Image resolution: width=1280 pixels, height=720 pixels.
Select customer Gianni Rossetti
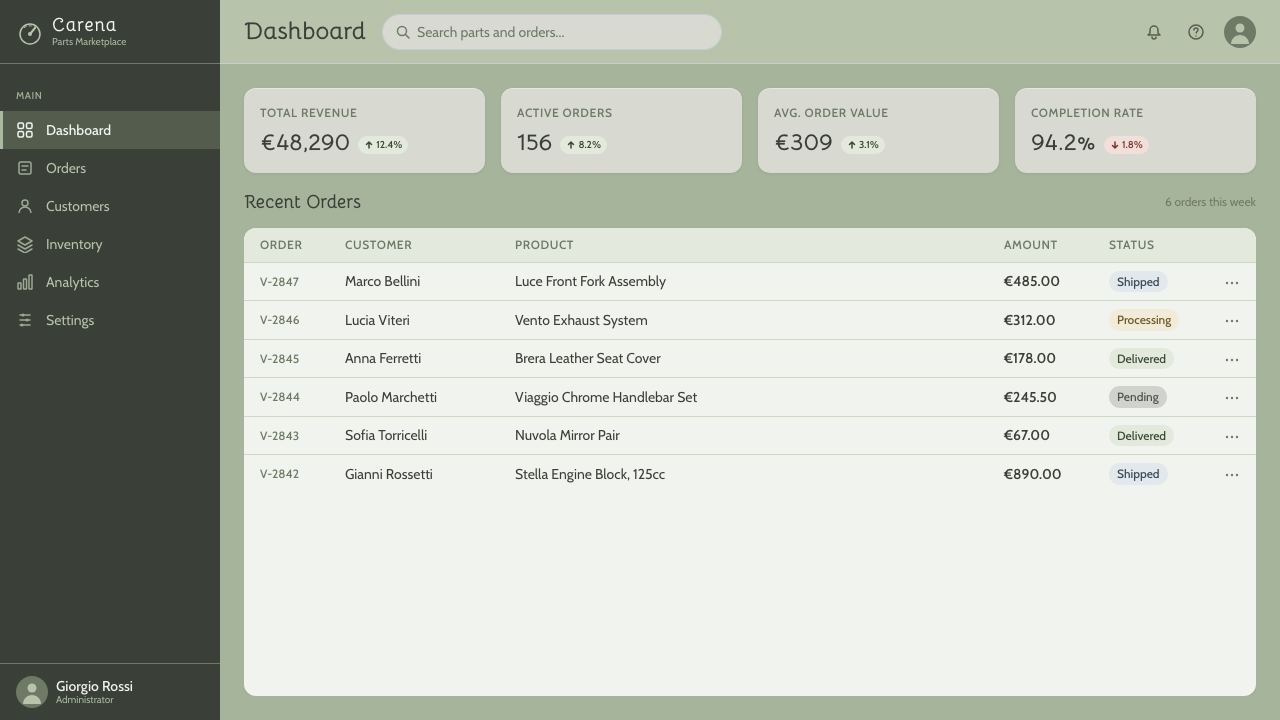(x=389, y=474)
